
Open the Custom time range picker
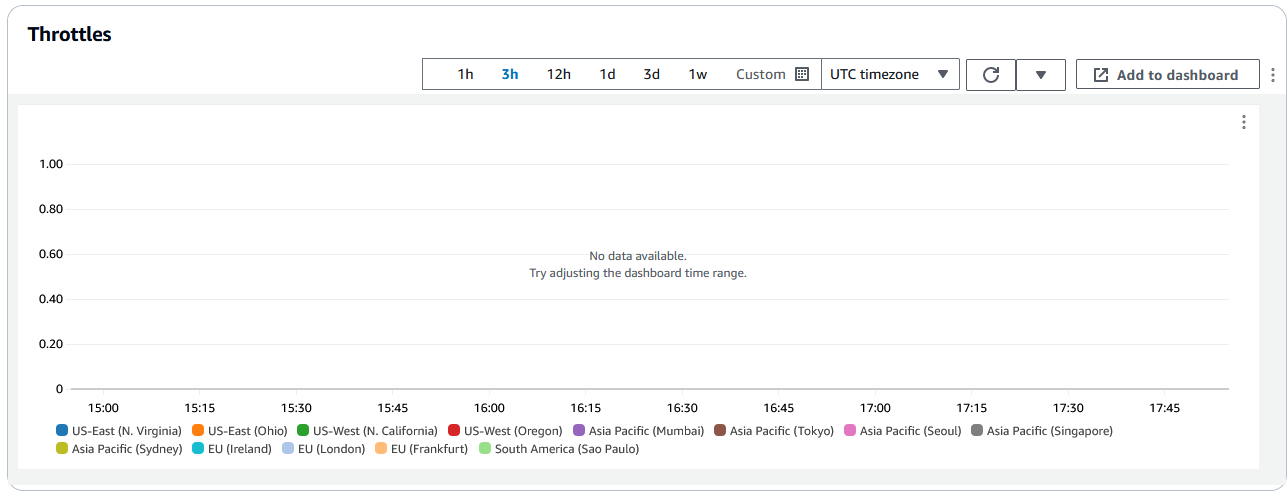click(x=761, y=74)
